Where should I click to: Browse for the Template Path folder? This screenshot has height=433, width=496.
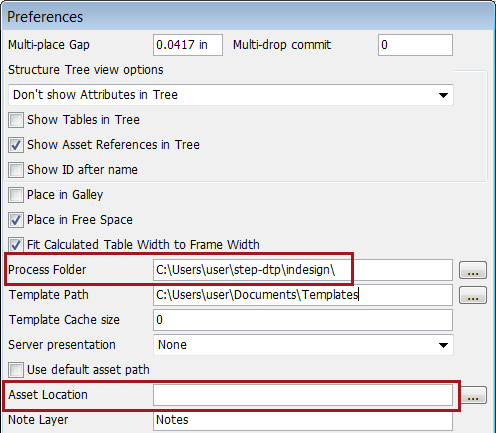pyautogui.click(x=473, y=295)
